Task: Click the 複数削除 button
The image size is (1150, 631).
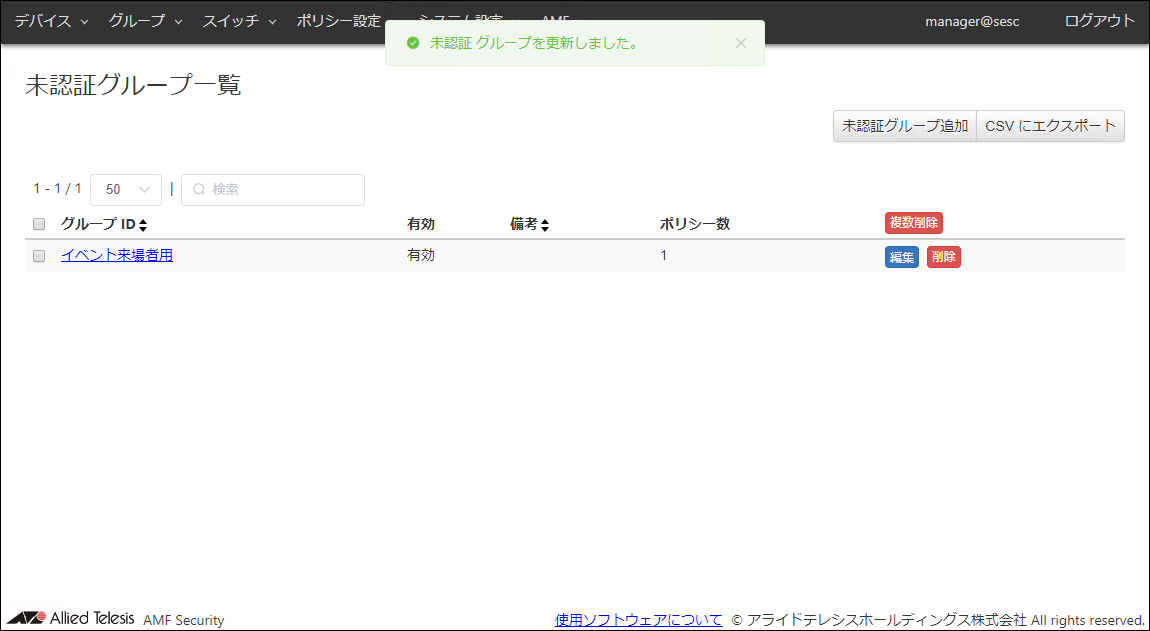Action: pyautogui.click(x=913, y=223)
